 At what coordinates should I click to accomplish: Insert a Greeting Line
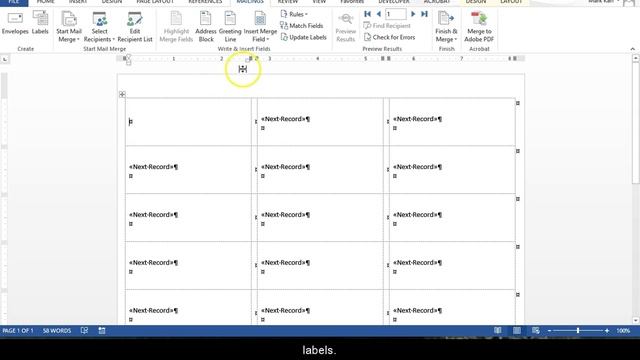(230, 27)
